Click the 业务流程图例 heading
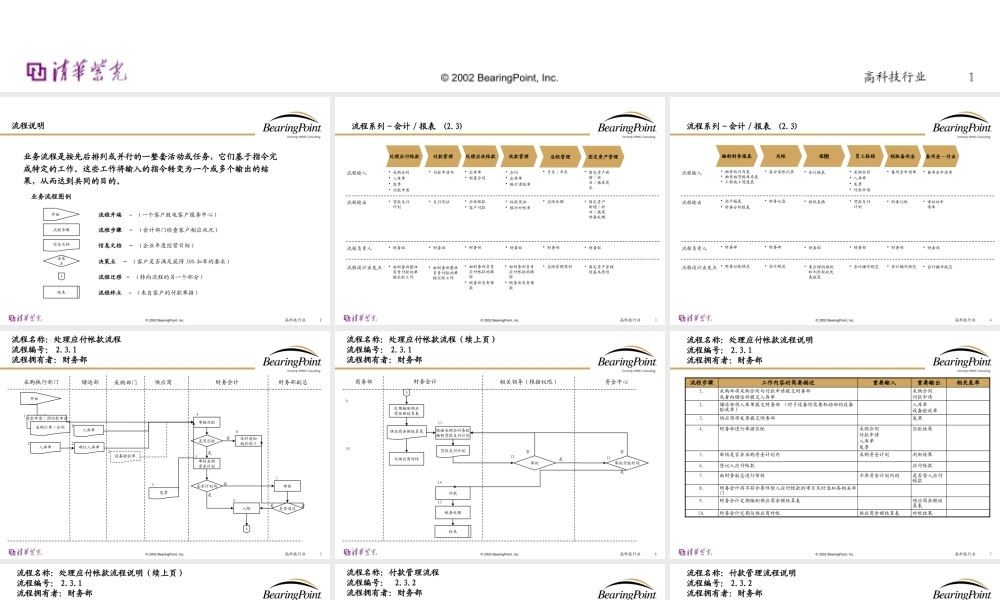The width and height of the screenshot is (1000, 600). point(51,197)
